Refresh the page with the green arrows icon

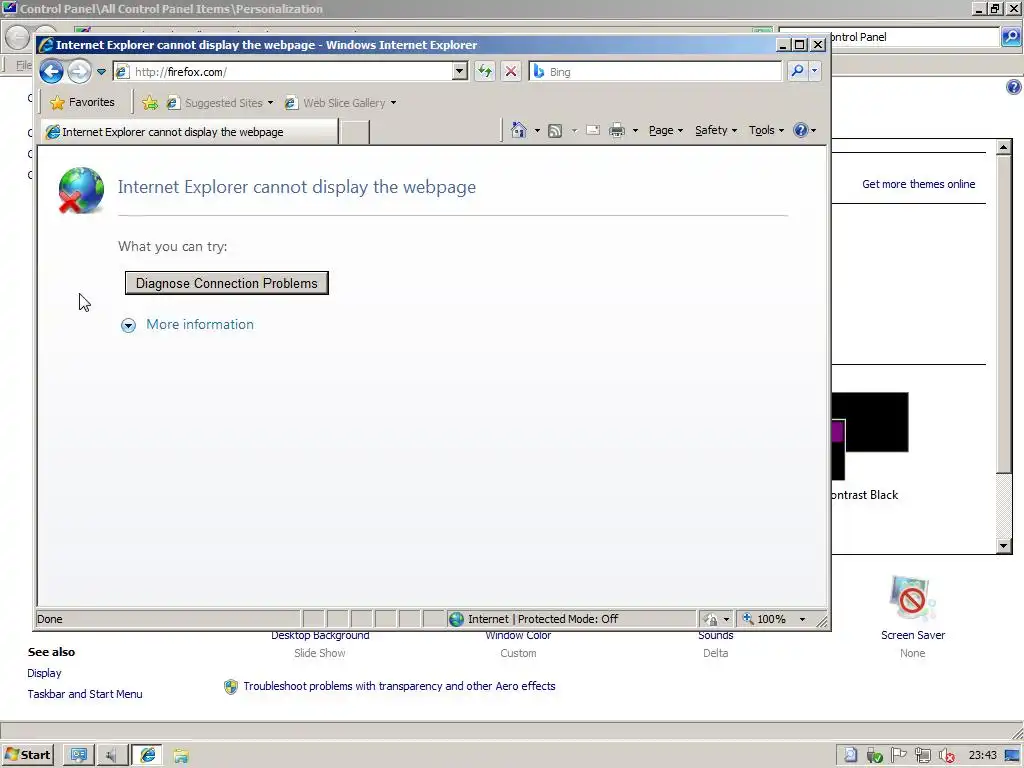[x=485, y=71]
